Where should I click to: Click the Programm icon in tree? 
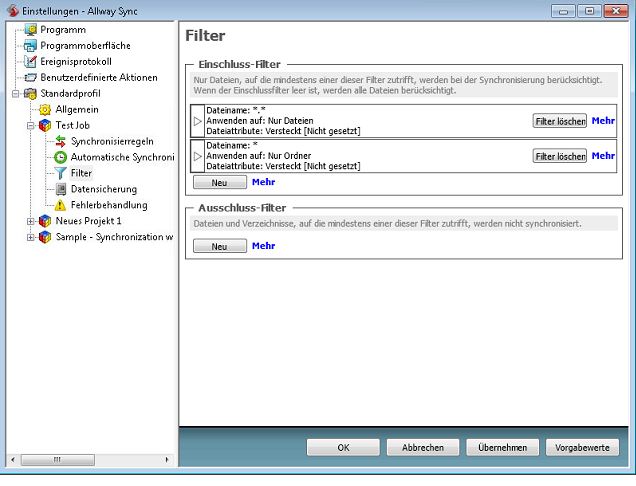click(30, 29)
